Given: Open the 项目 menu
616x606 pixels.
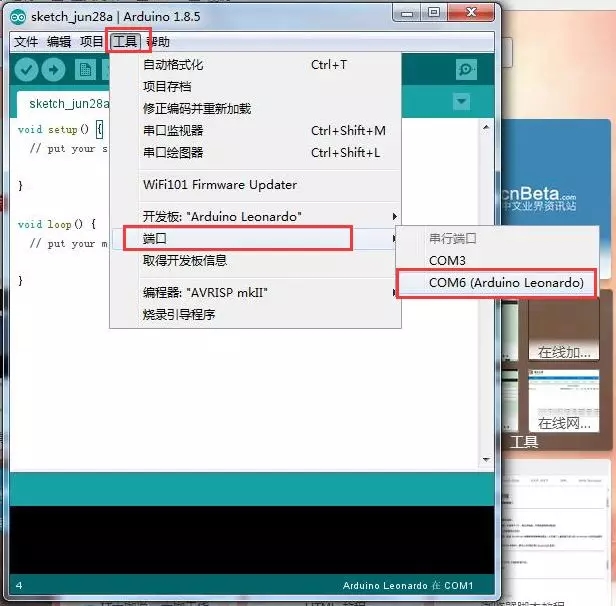Looking at the screenshot, I should click(92, 42).
